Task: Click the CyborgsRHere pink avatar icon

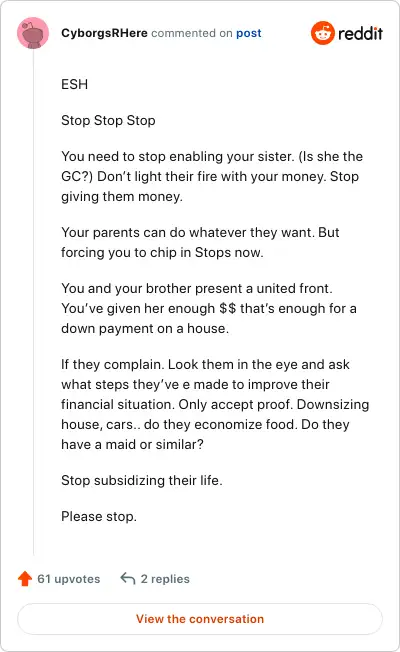Action: (33, 33)
